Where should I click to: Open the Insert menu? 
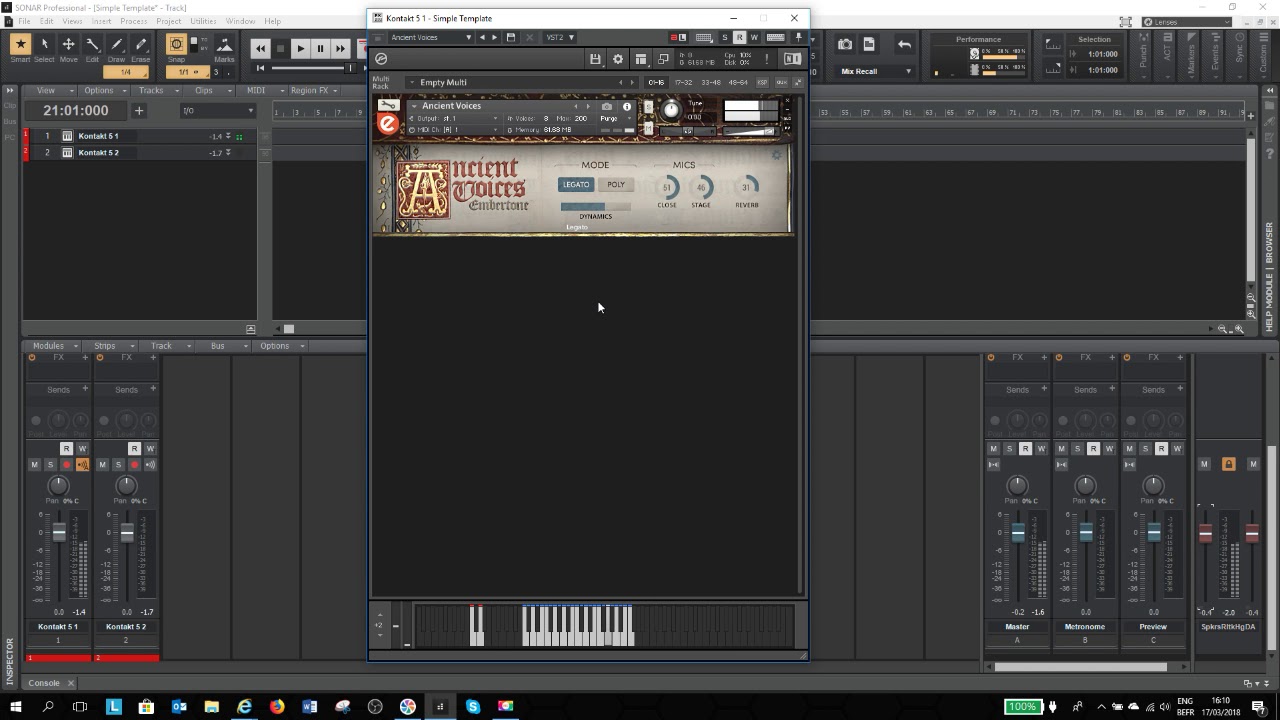pyautogui.click(x=102, y=21)
